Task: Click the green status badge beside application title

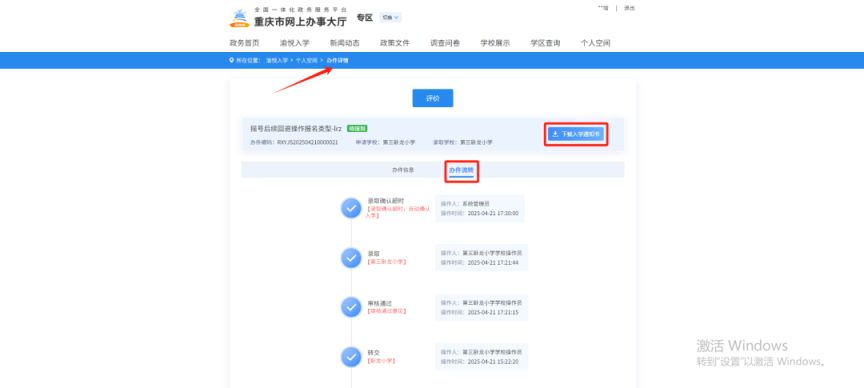Action: pos(357,128)
